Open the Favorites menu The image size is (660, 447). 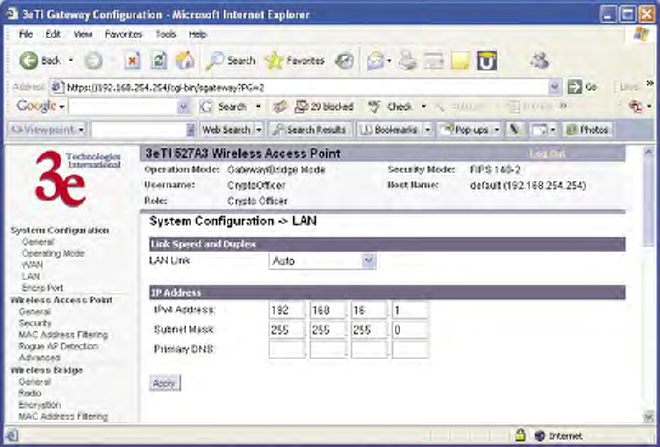123,34
